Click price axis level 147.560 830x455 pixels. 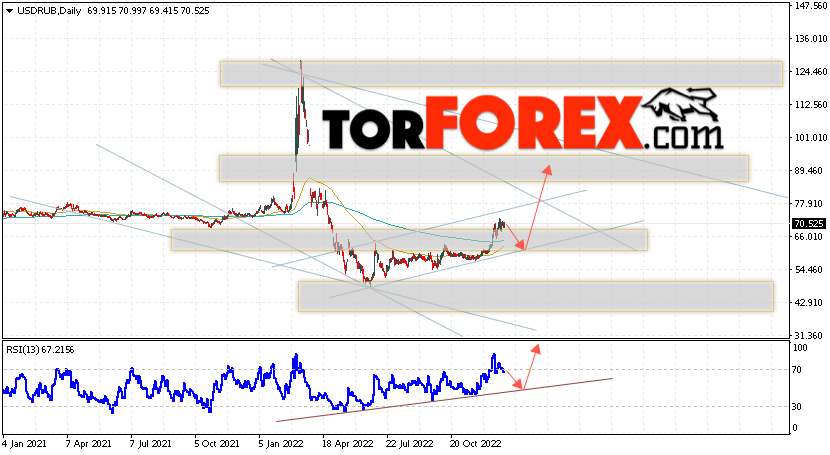pos(810,5)
